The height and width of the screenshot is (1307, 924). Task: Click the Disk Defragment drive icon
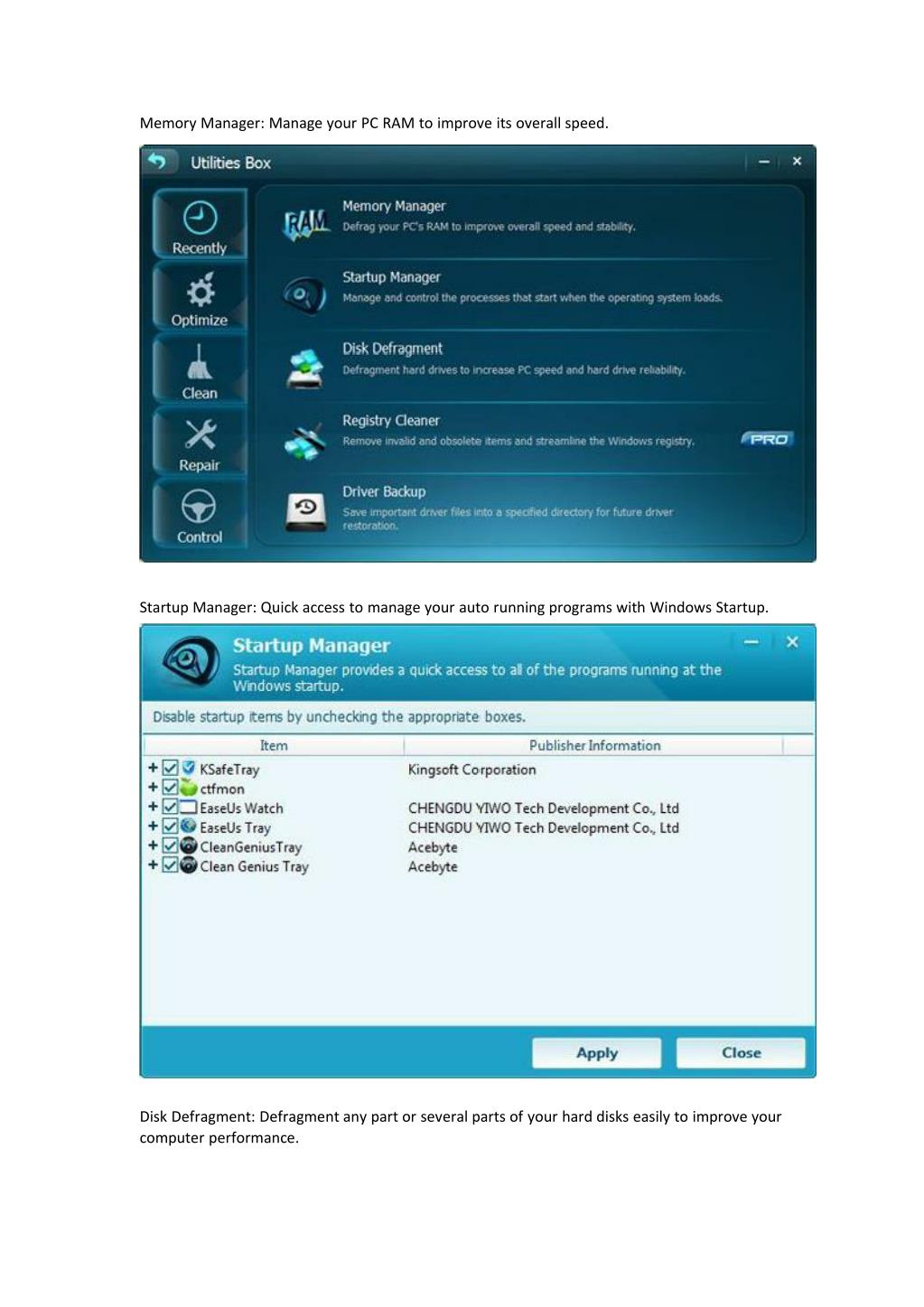tap(305, 368)
